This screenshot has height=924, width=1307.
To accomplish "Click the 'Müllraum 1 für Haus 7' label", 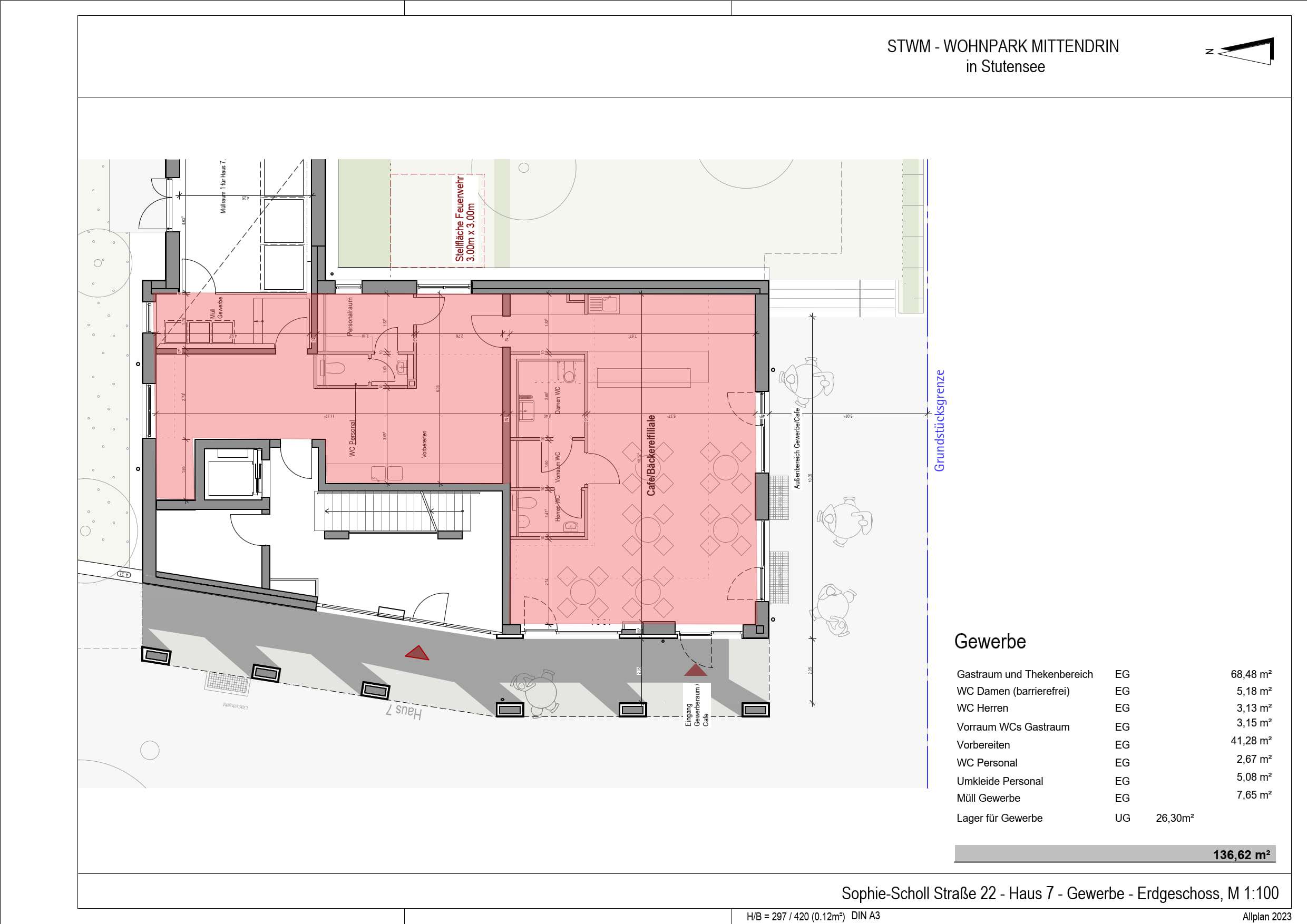I will pos(223,186).
